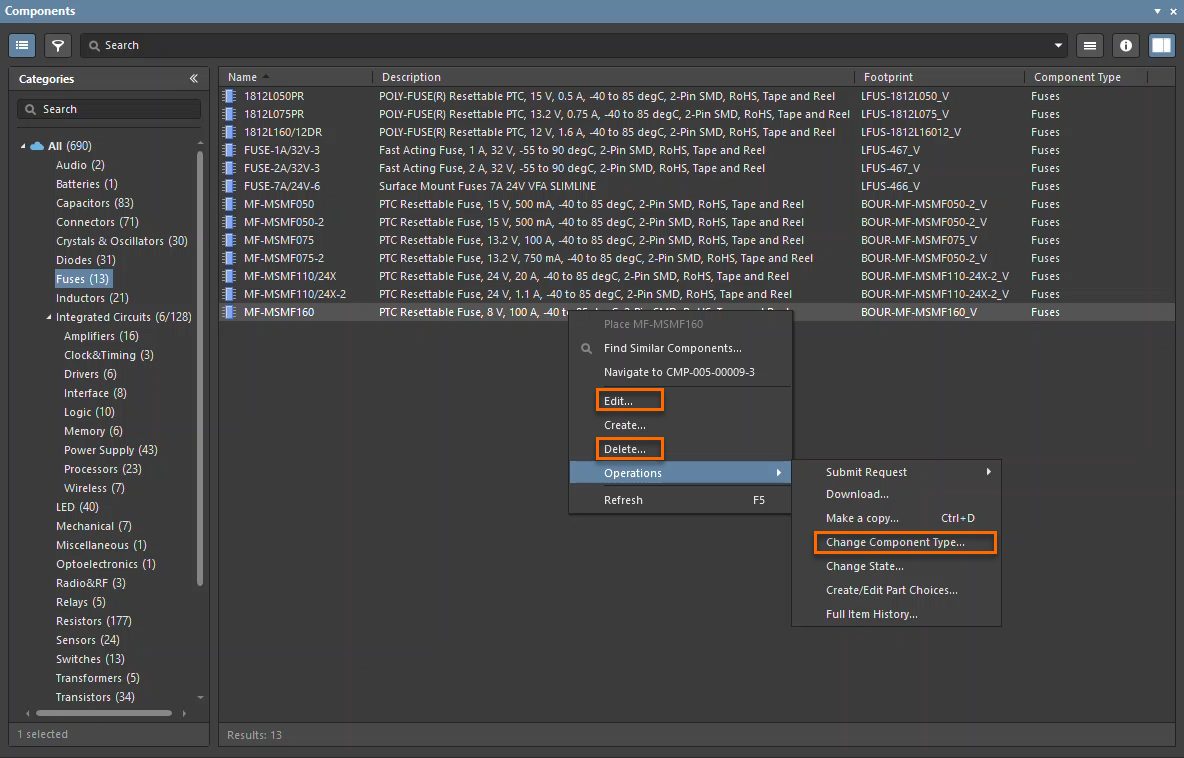Select the MF-MSMF110/24X component icon
This screenshot has height=758, width=1184.
(x=230, y=276)
